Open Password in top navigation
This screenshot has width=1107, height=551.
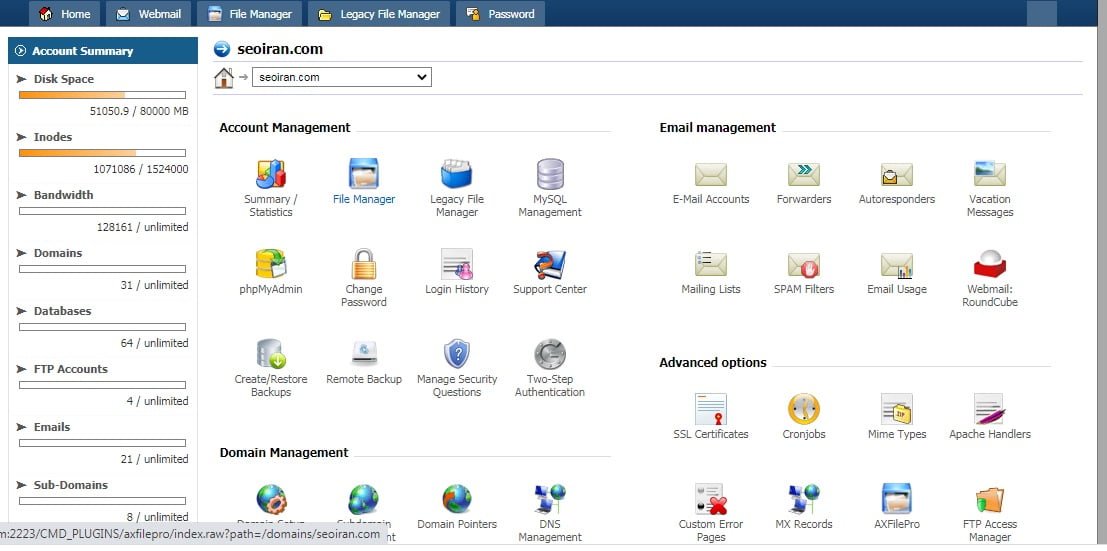click(x=501, y=13)
